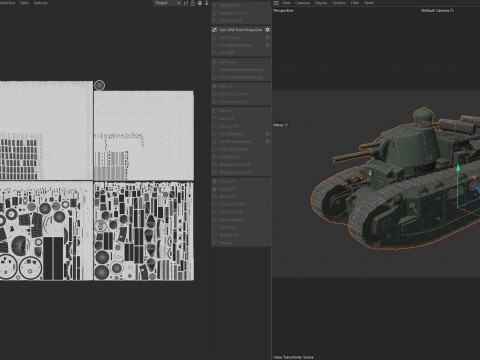The image size is (480, 360).
Task: Open the Paint menu
Action: (x=24, y=3)
